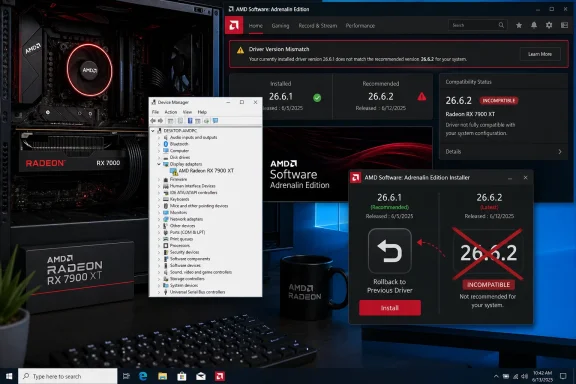Select the AMD Radeon RX 7900 XT device

point(202,171)
